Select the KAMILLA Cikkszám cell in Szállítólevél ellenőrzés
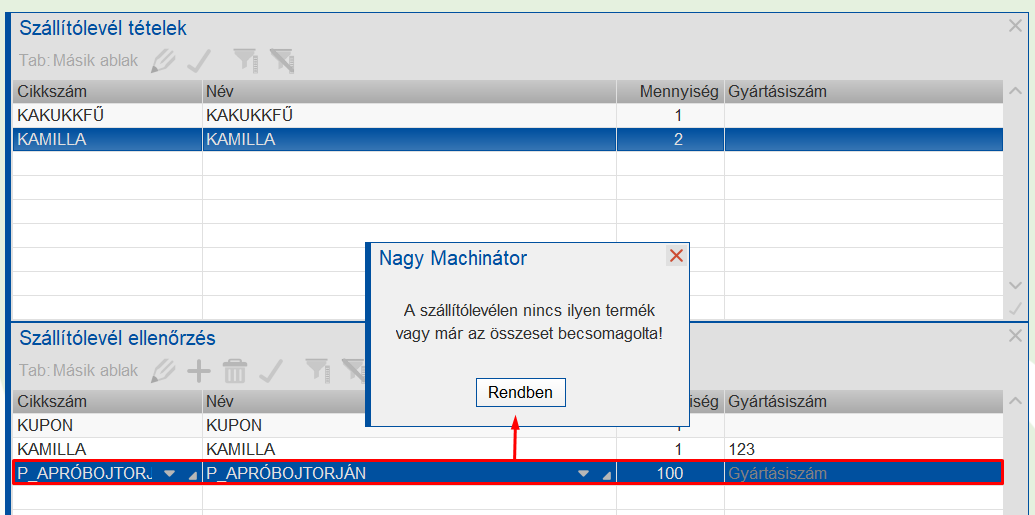1035x515 pixels. [x=108, y=449]
